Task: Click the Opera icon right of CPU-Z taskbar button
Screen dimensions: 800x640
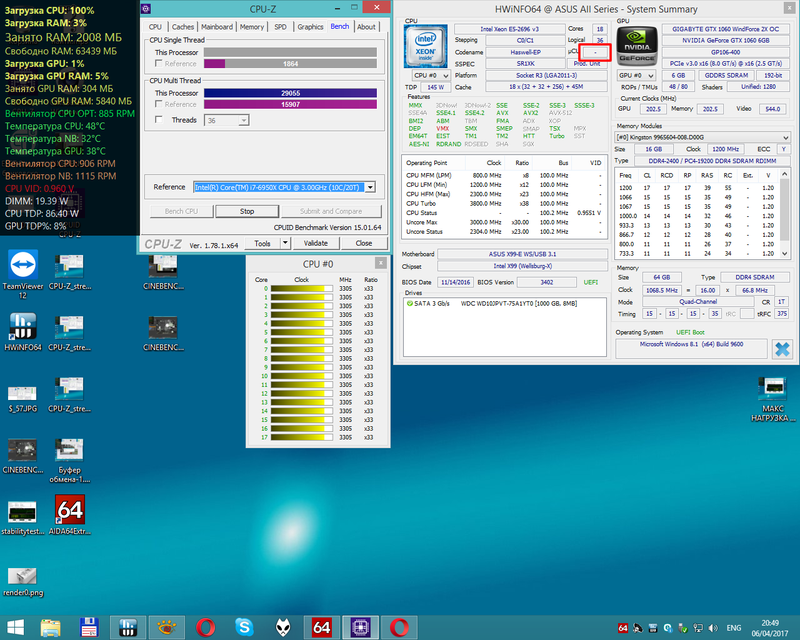Action: click(x=399, y=628)
